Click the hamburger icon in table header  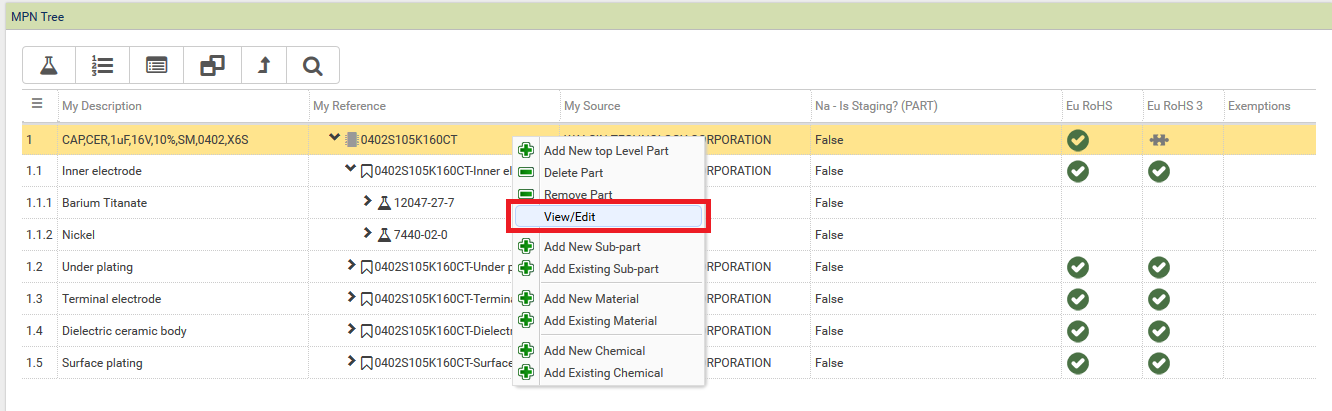[37, 104]
